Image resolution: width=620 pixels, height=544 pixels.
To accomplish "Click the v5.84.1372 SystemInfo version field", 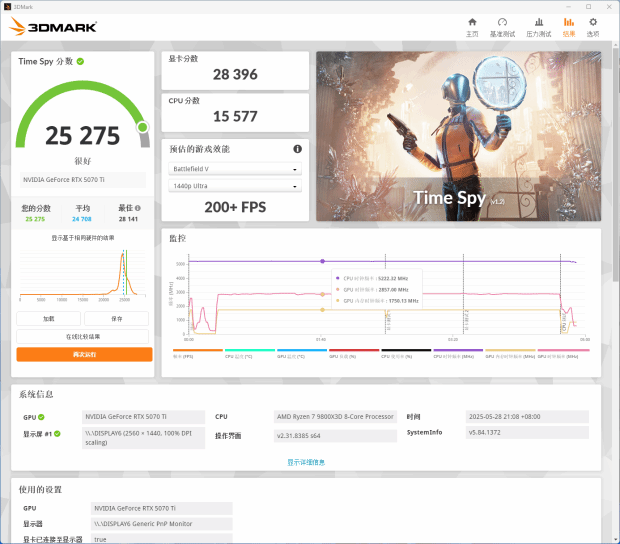I will (527, 433).
